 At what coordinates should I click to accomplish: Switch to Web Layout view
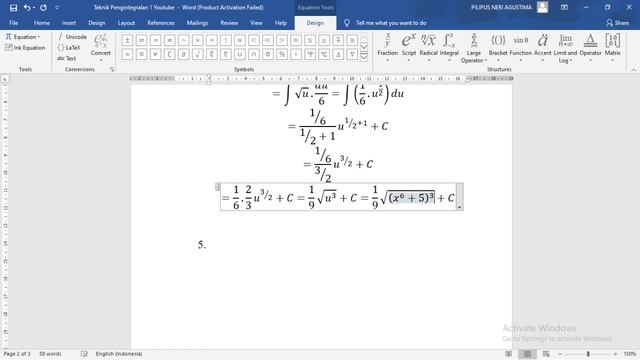coord(546,354)
